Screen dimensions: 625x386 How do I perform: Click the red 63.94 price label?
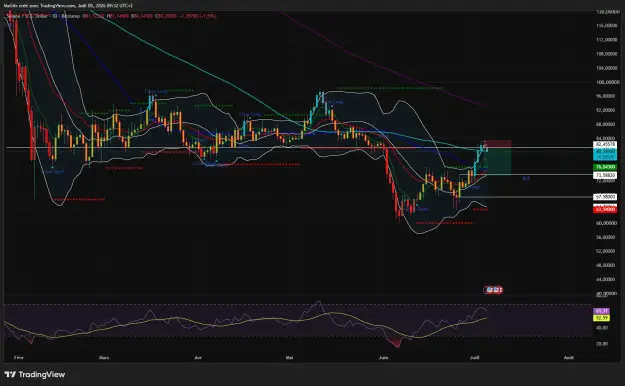pos(605,209)
